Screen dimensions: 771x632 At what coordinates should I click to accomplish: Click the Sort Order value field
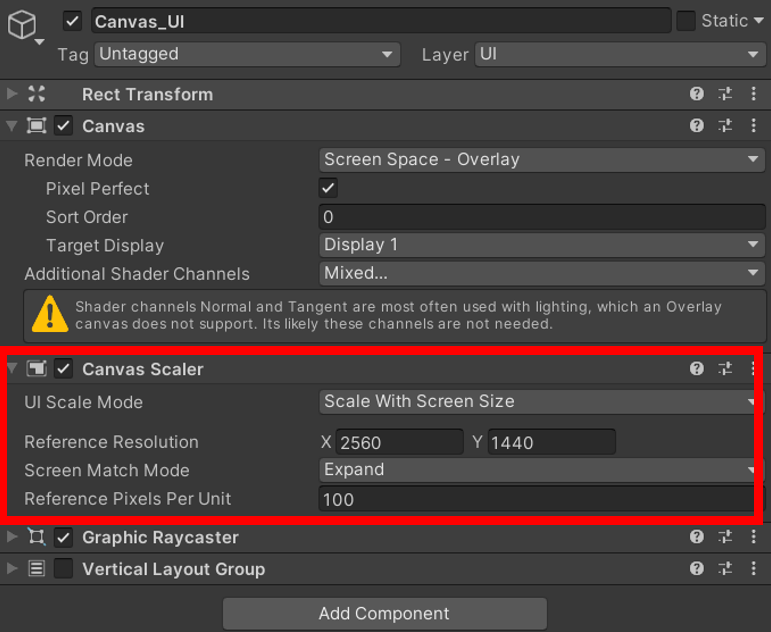click(x=542, y=217)
